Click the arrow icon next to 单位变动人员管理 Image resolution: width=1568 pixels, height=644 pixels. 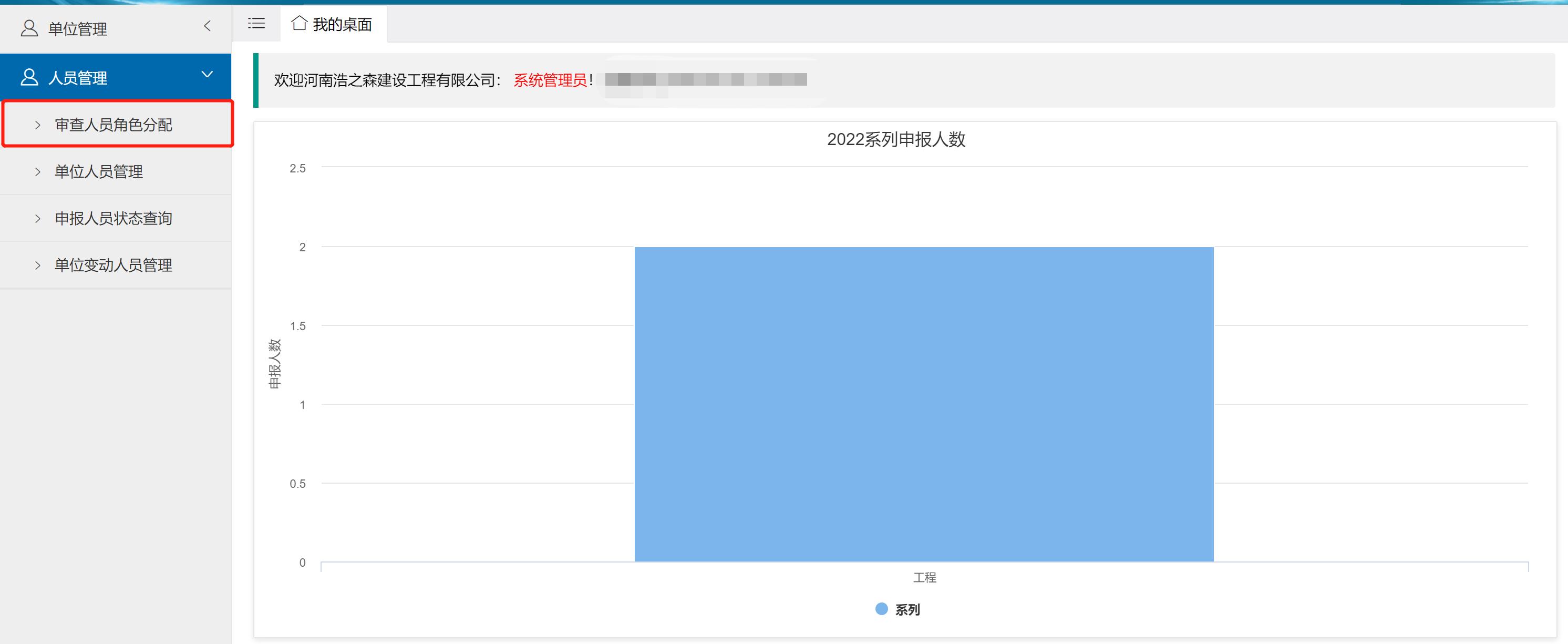(x=37, y=265)
